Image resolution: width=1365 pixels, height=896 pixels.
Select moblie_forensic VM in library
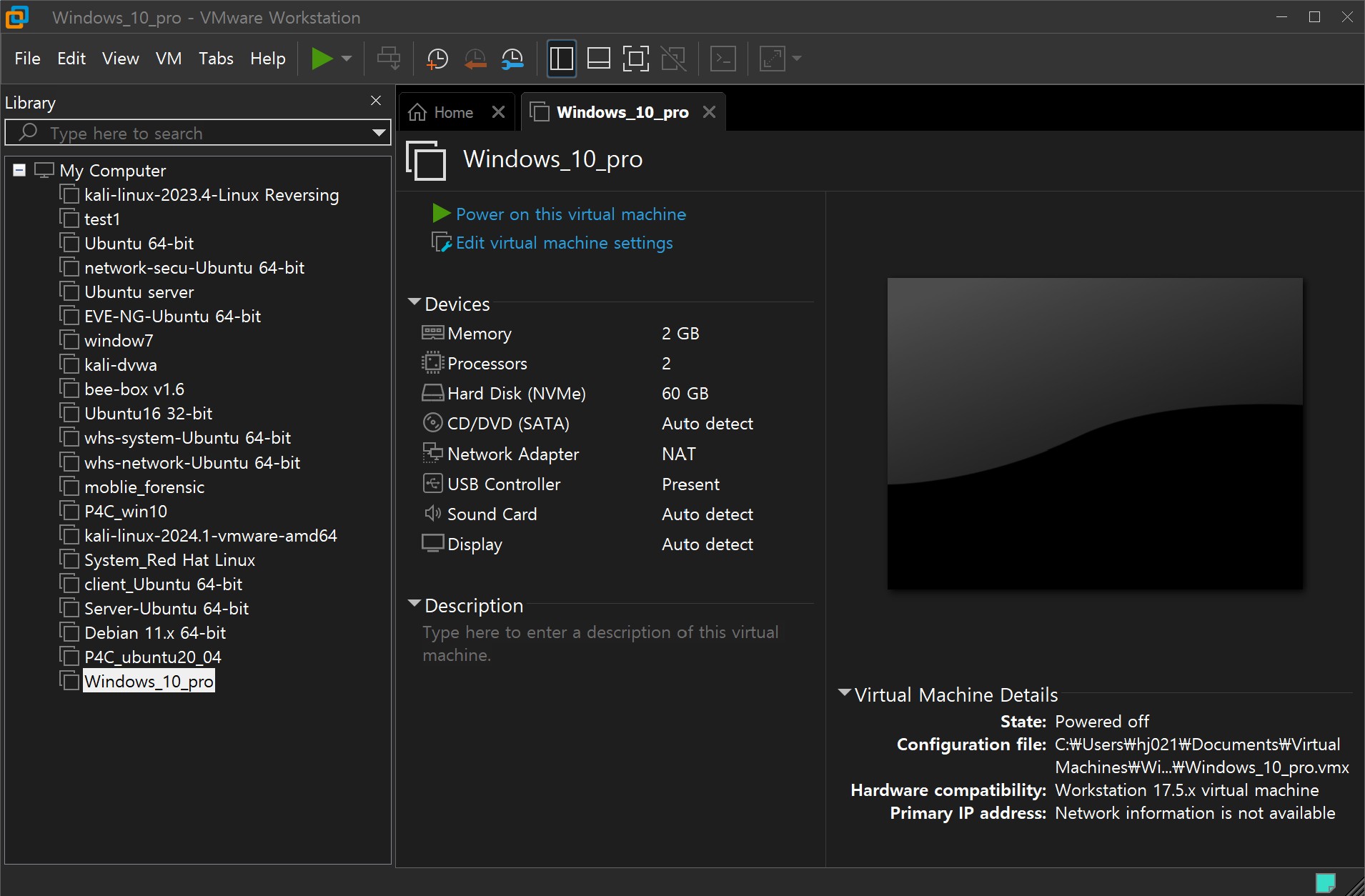click(144, 487)
